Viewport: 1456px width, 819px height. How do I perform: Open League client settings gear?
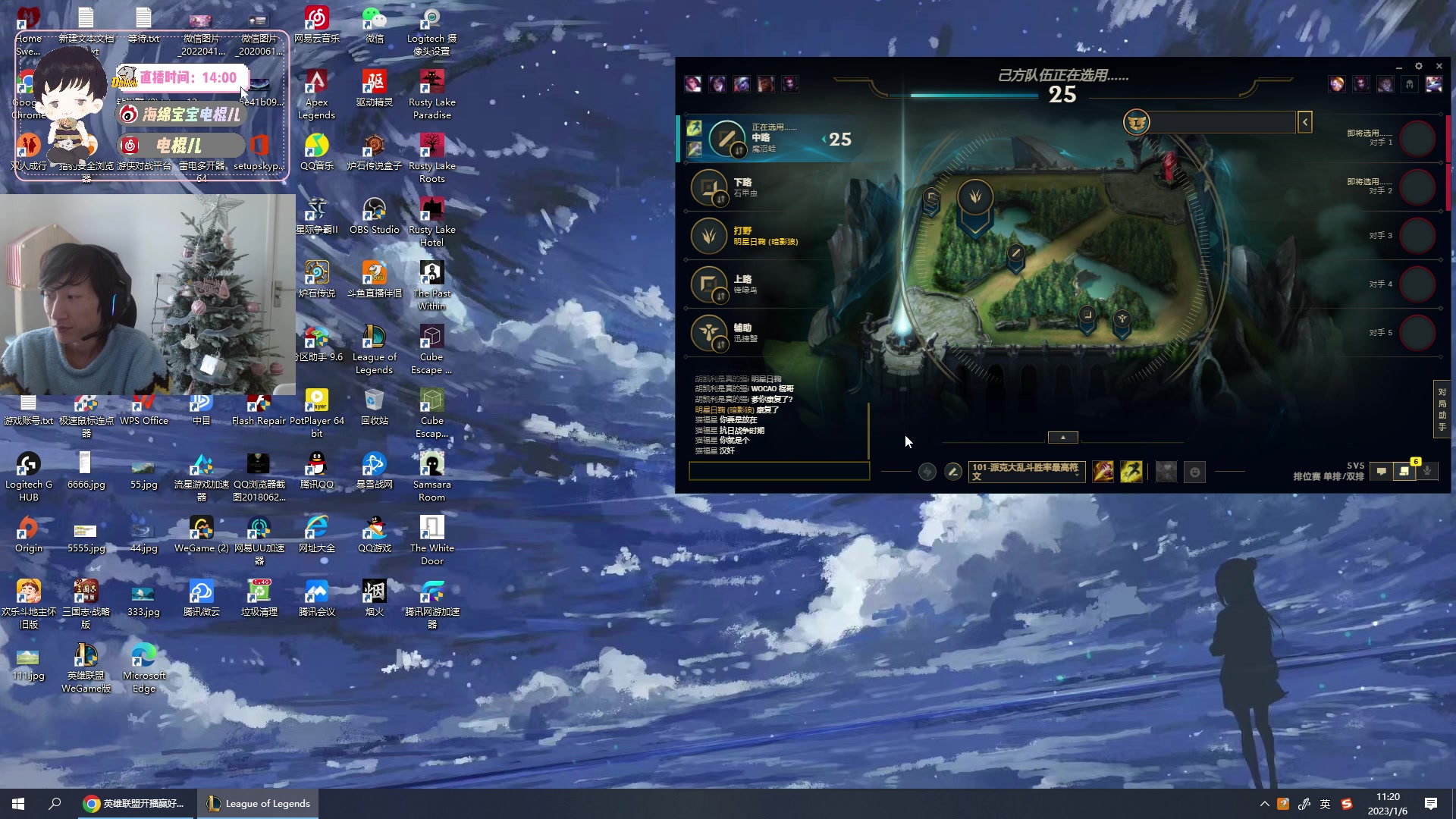coord(1419,66)
